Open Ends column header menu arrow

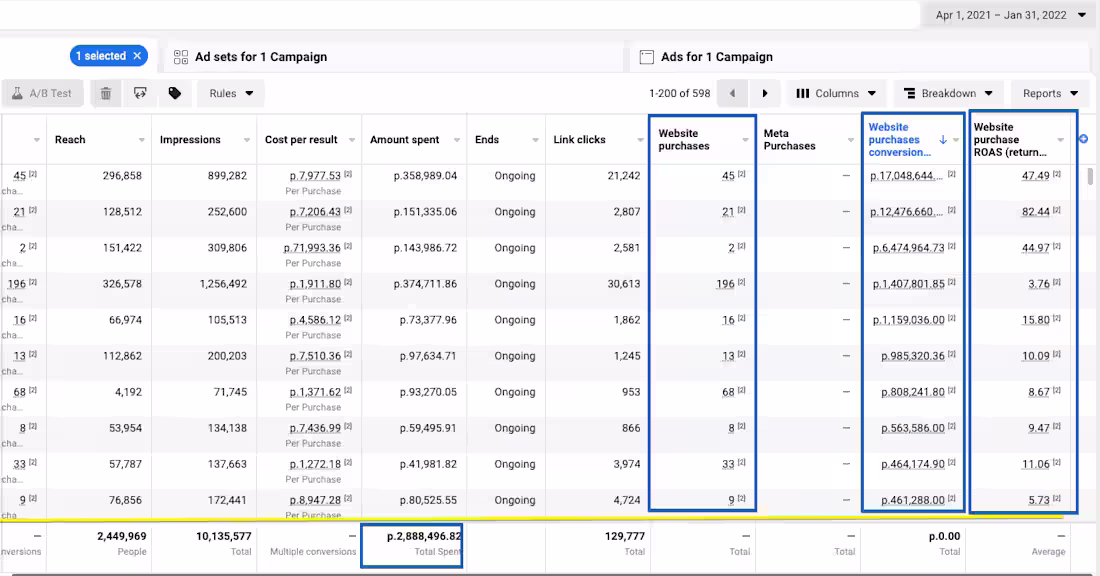pos(535,140)
